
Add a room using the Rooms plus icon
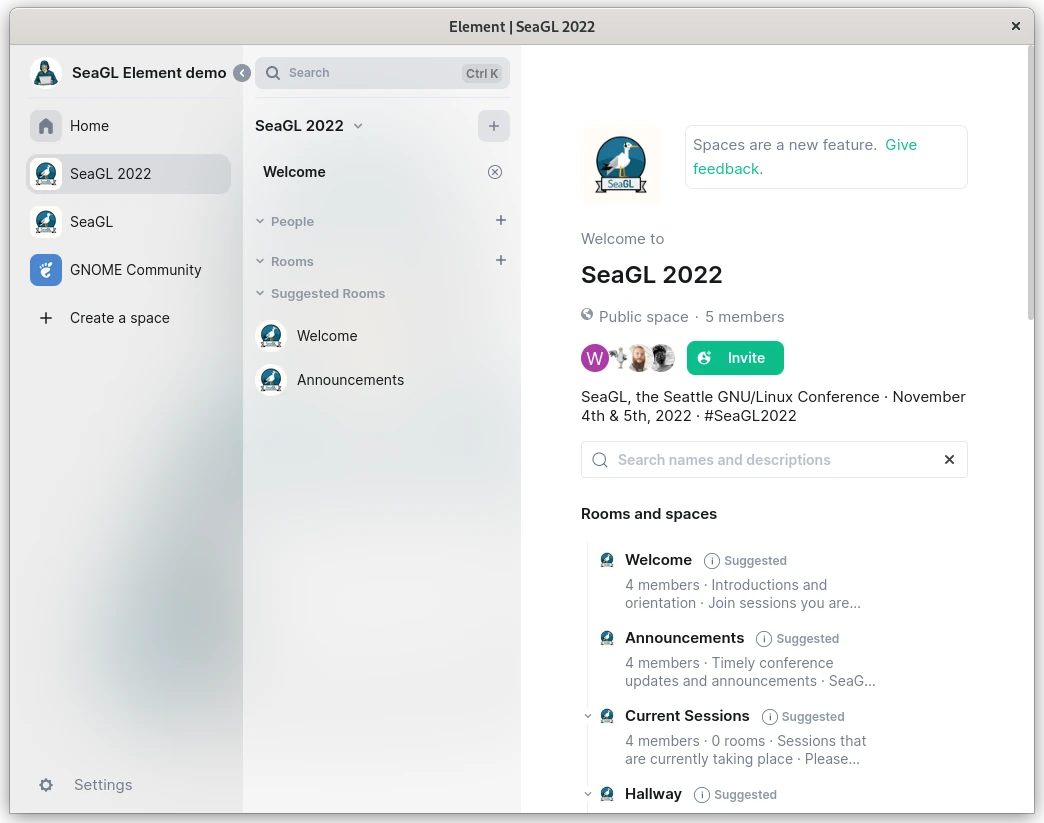coord(501,260)
